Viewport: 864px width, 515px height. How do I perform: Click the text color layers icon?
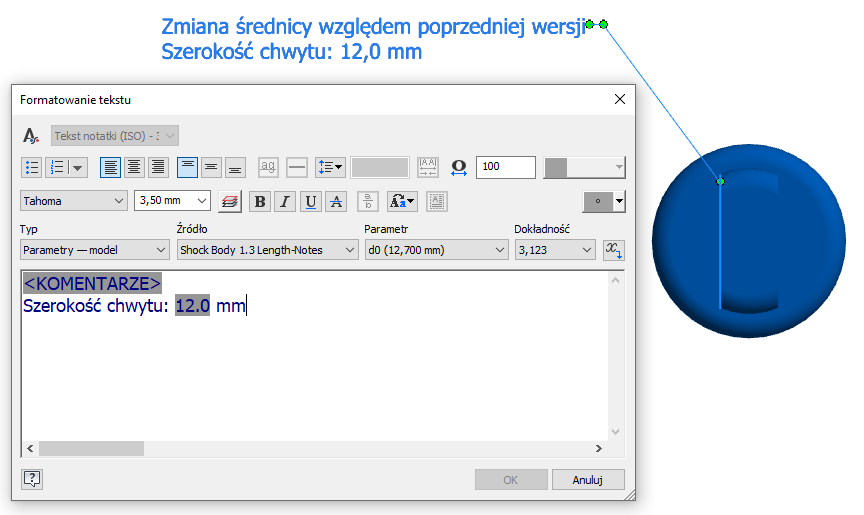point(230,201)
